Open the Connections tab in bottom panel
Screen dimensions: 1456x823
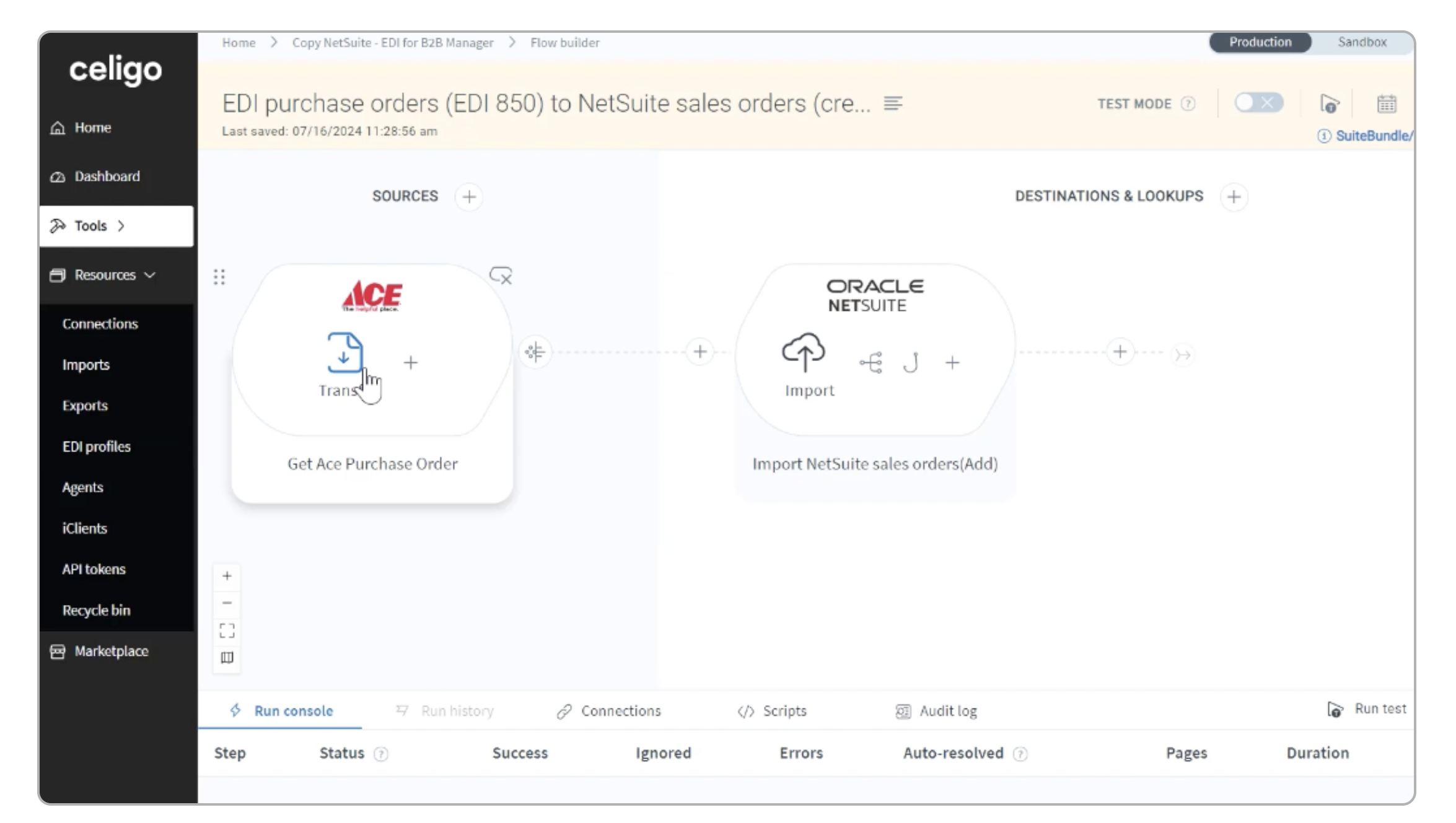point(609,711)
